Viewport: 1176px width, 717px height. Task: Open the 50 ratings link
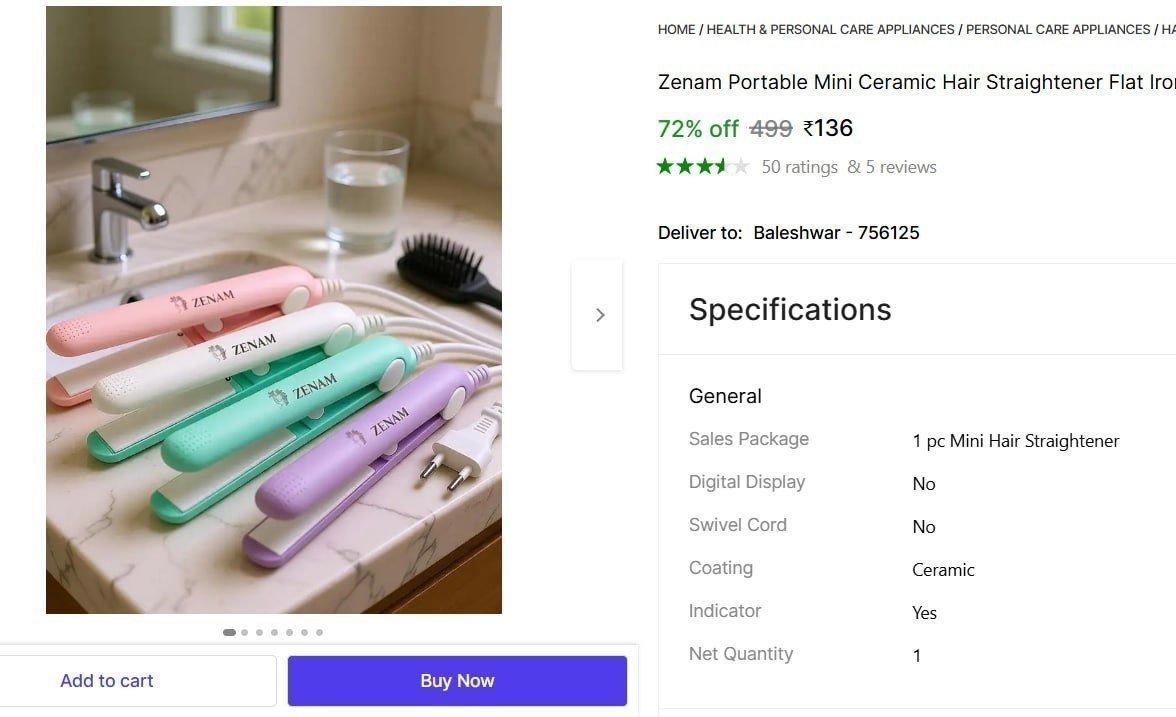click(x=799, y=166)
